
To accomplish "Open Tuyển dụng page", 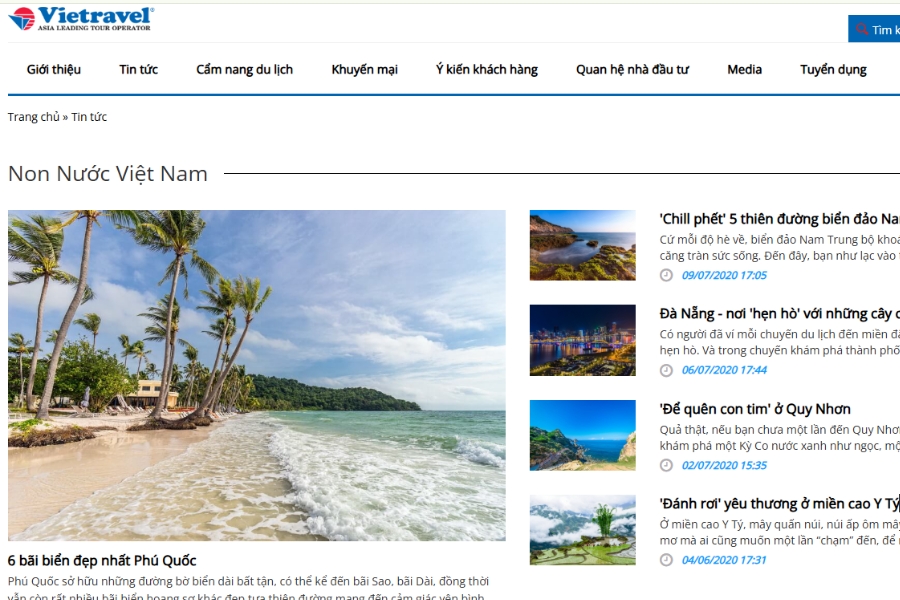I will point(833,69).
